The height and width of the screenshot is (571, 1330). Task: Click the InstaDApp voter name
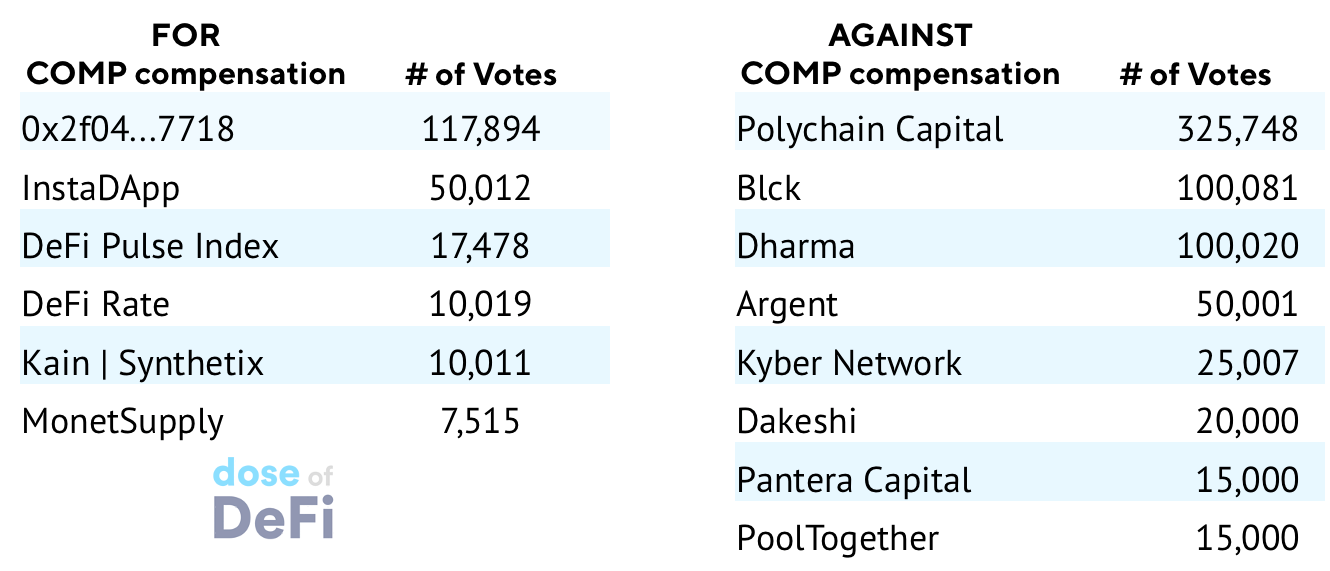click(101, 187)
